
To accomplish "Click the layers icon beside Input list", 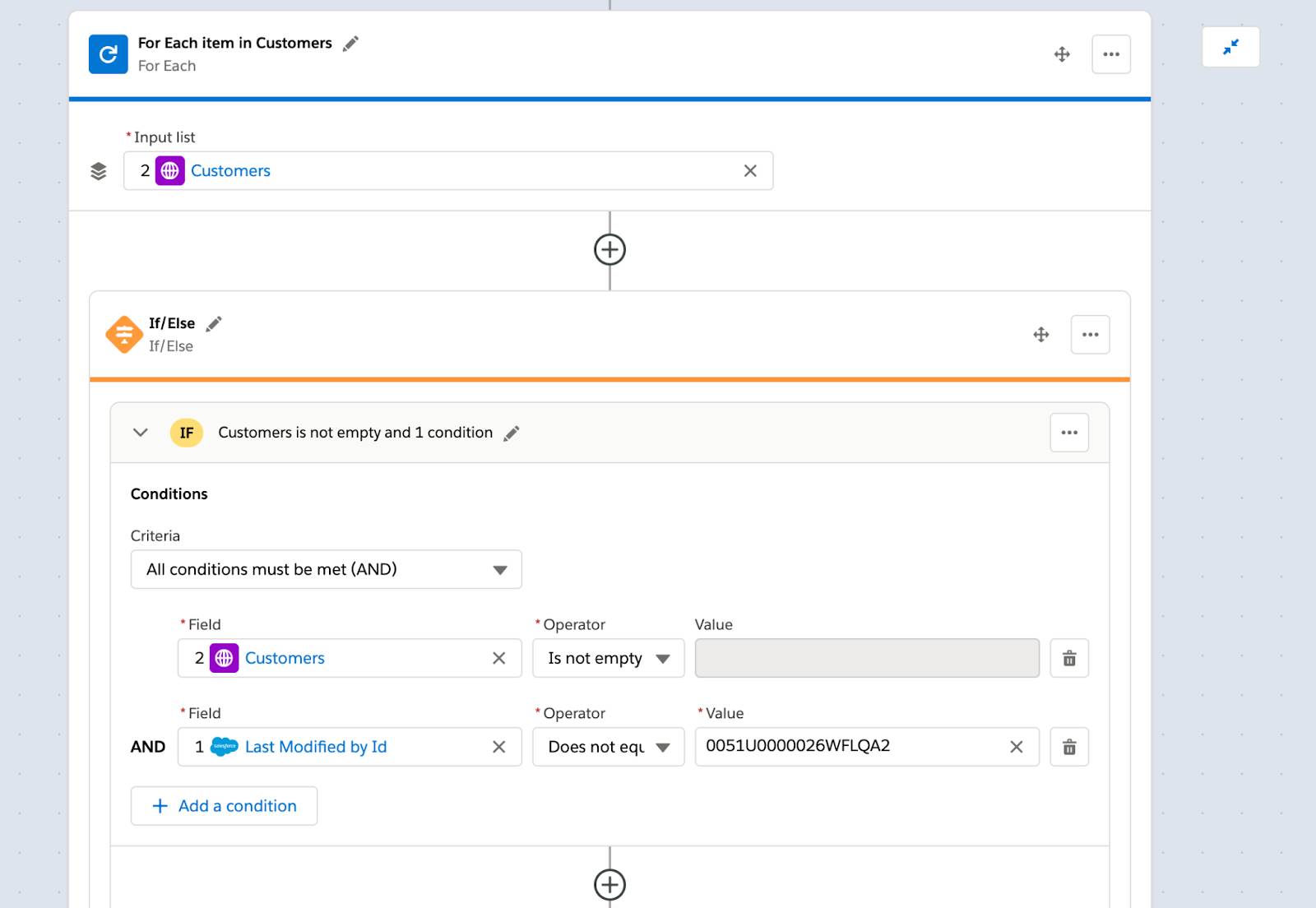I will pyautogui.click(x=99, y=171).
